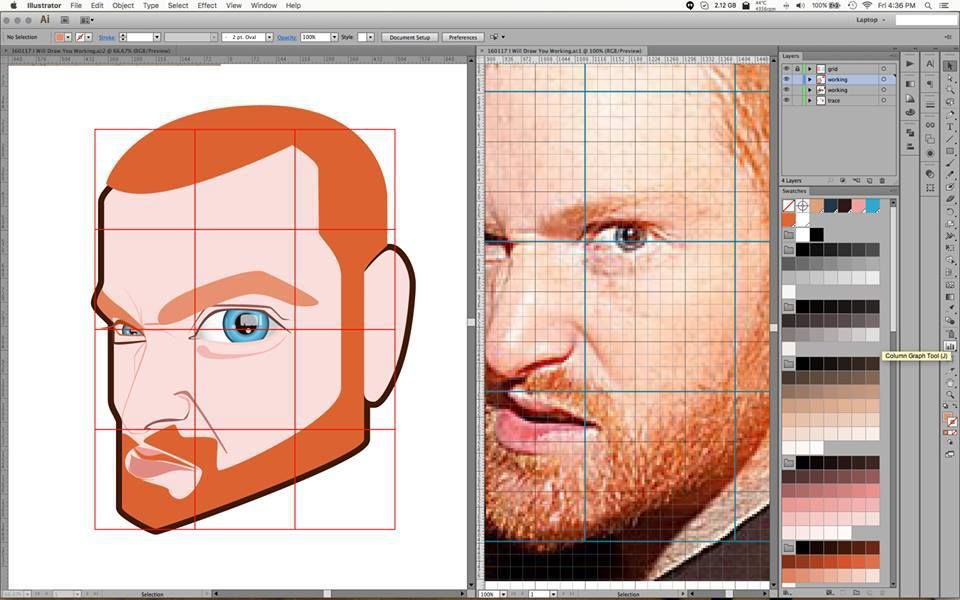Screen dimensions: 960x600
Task: Open the Effect menu
Action: click(207, 6)
